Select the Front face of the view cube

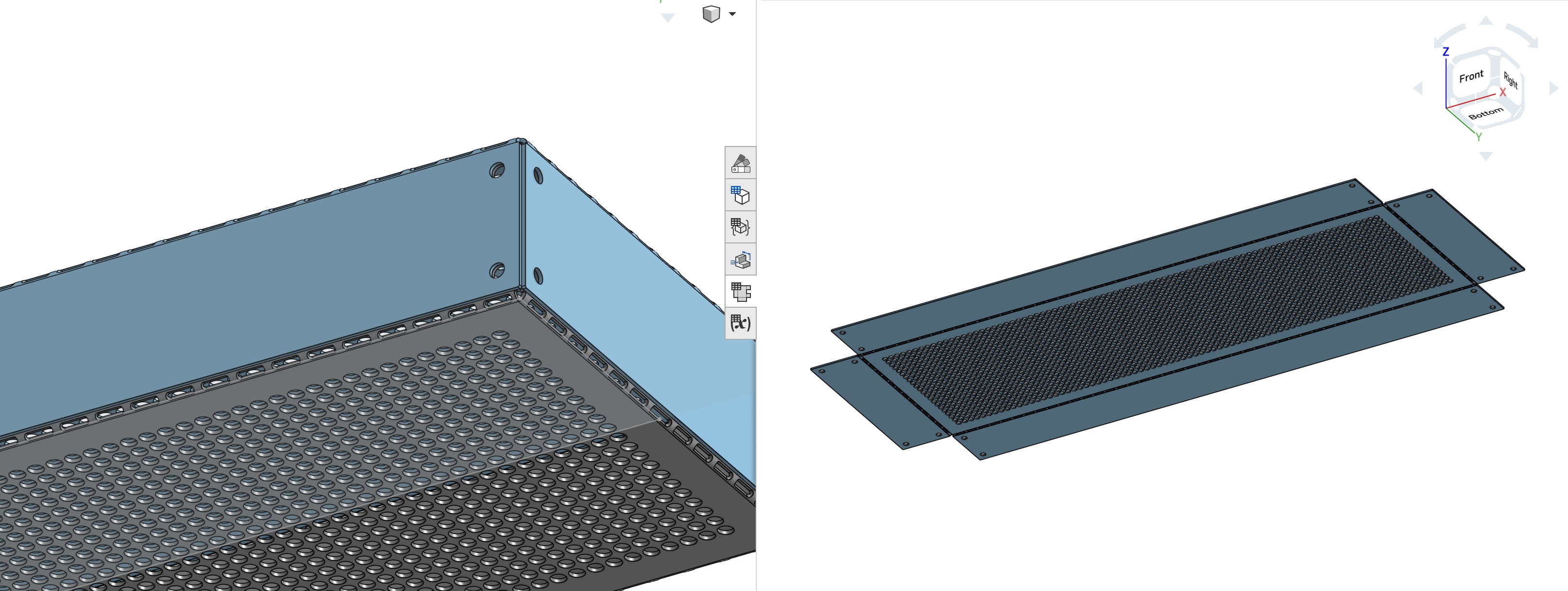pyautogui.click(x=1471, y=76)
